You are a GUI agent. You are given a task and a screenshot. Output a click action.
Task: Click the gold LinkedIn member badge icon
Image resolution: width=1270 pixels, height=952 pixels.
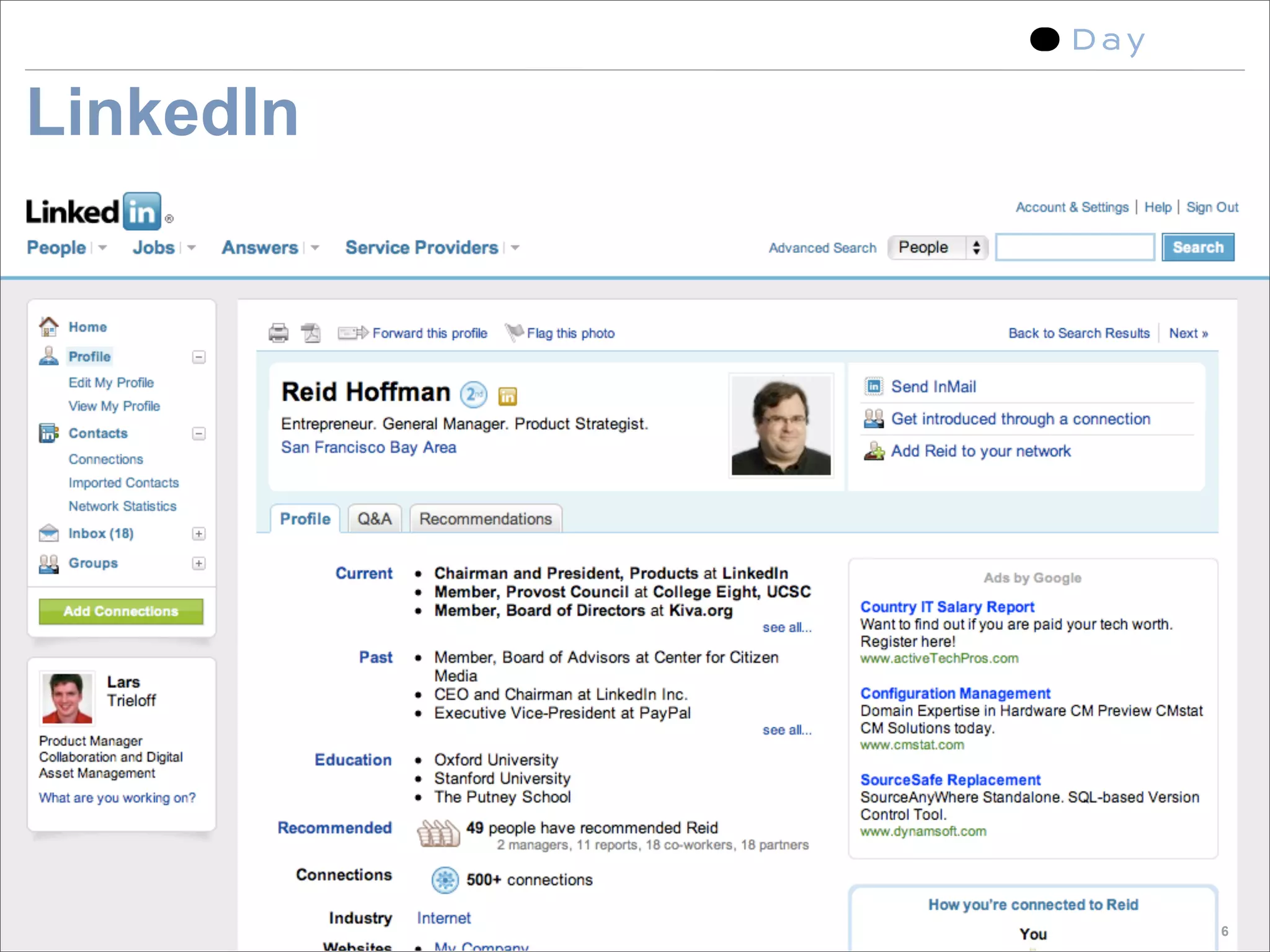[507, 395]
